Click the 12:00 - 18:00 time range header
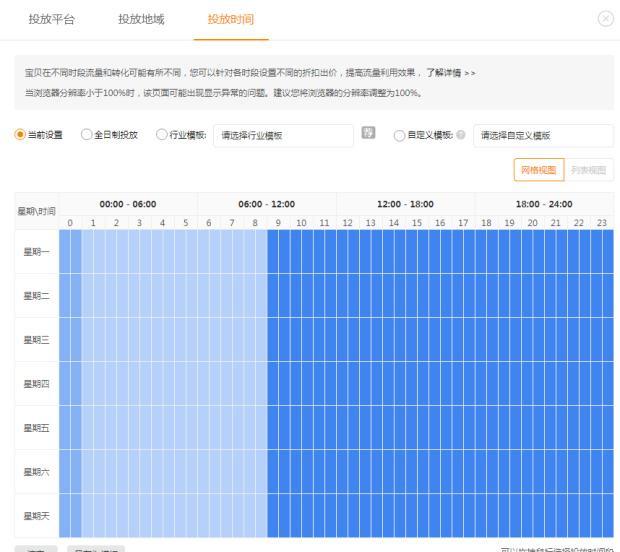 pyautogui.click(x=406, y=204)
